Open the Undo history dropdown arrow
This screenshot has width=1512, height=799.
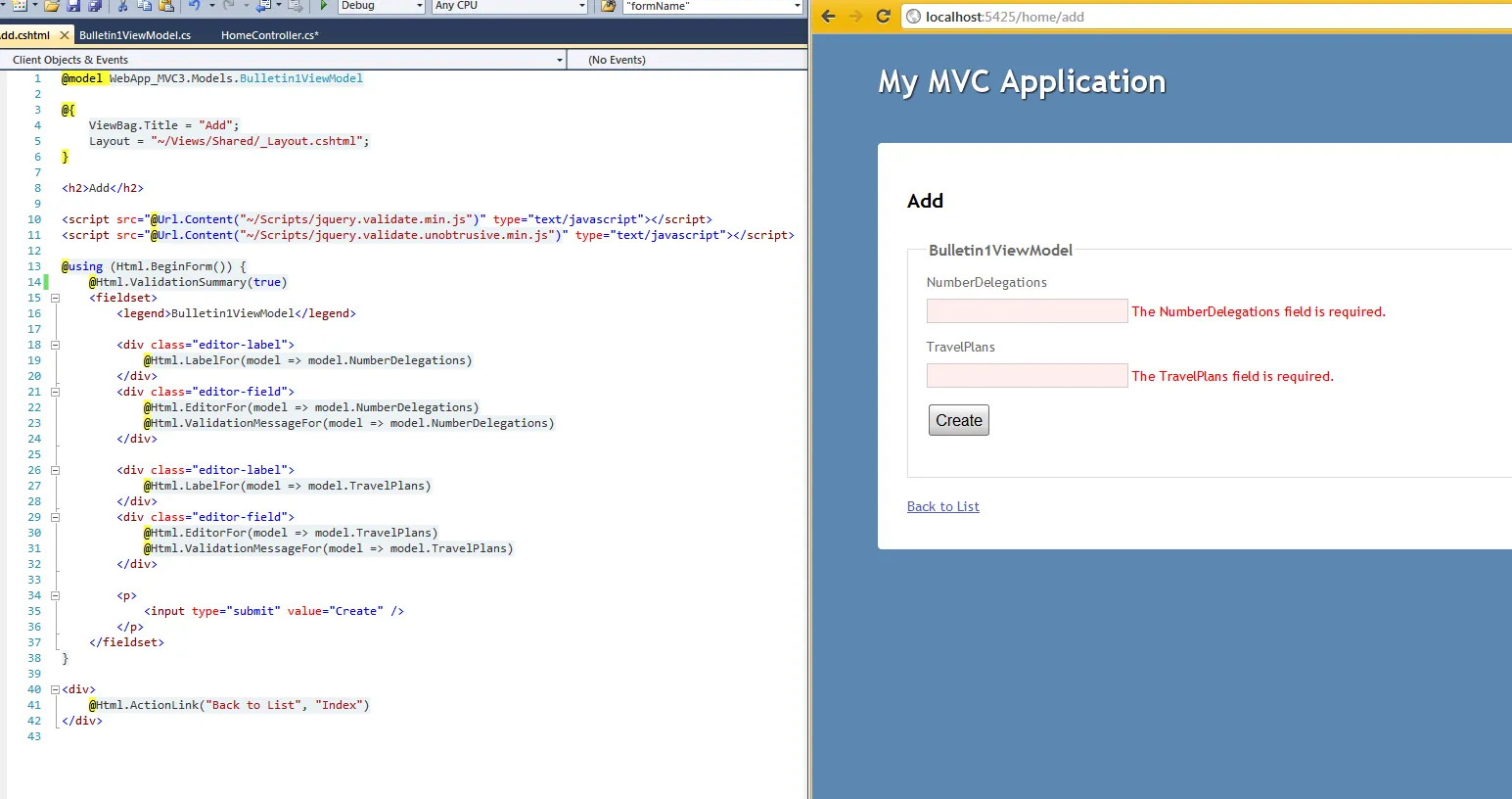click(211, 6)
